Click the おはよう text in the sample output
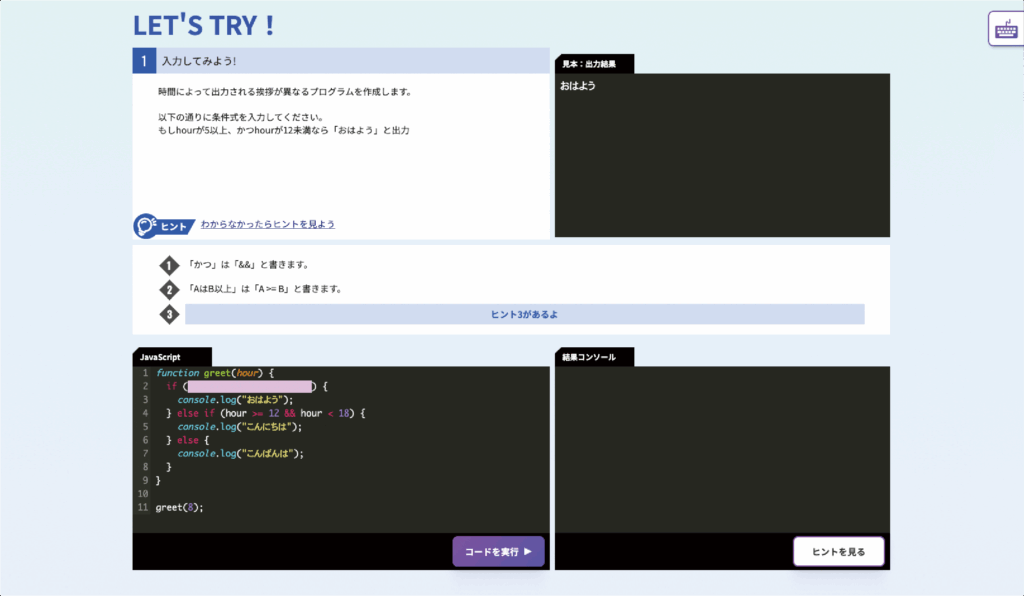This screenshot has width=1024, height=596. point(578,86)
